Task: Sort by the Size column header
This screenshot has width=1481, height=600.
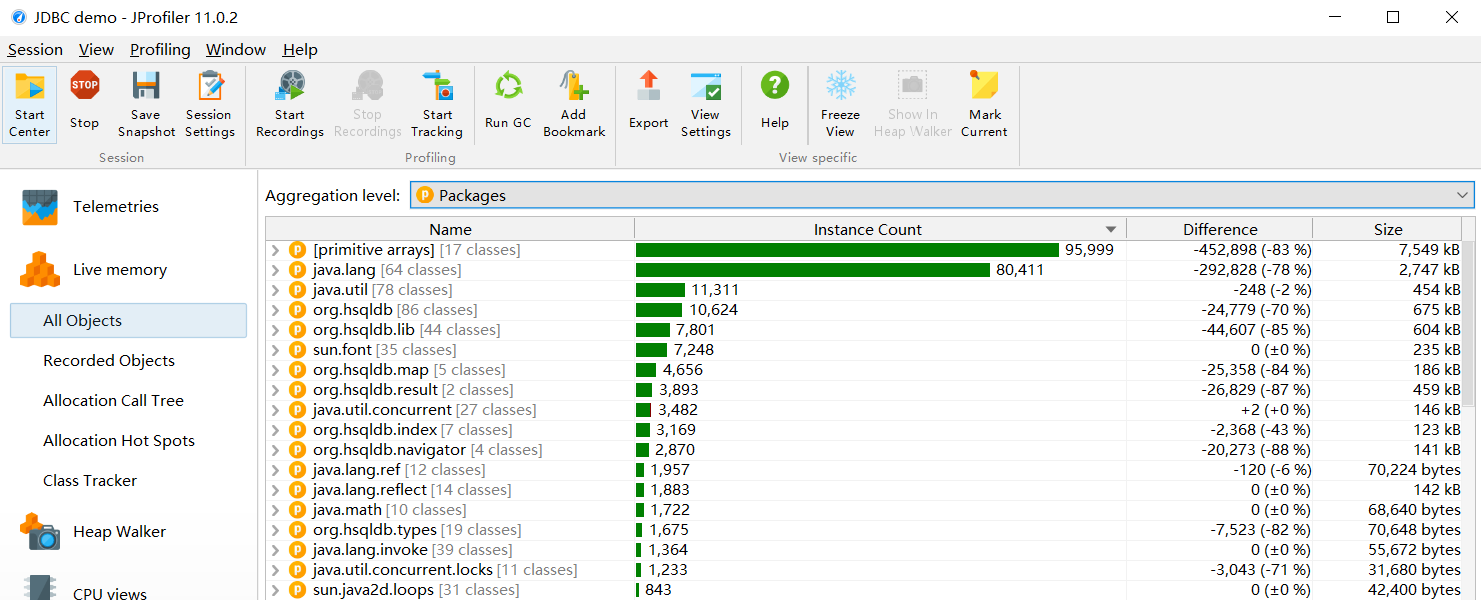Action: pyautogui.click(x=1387, y=229)
